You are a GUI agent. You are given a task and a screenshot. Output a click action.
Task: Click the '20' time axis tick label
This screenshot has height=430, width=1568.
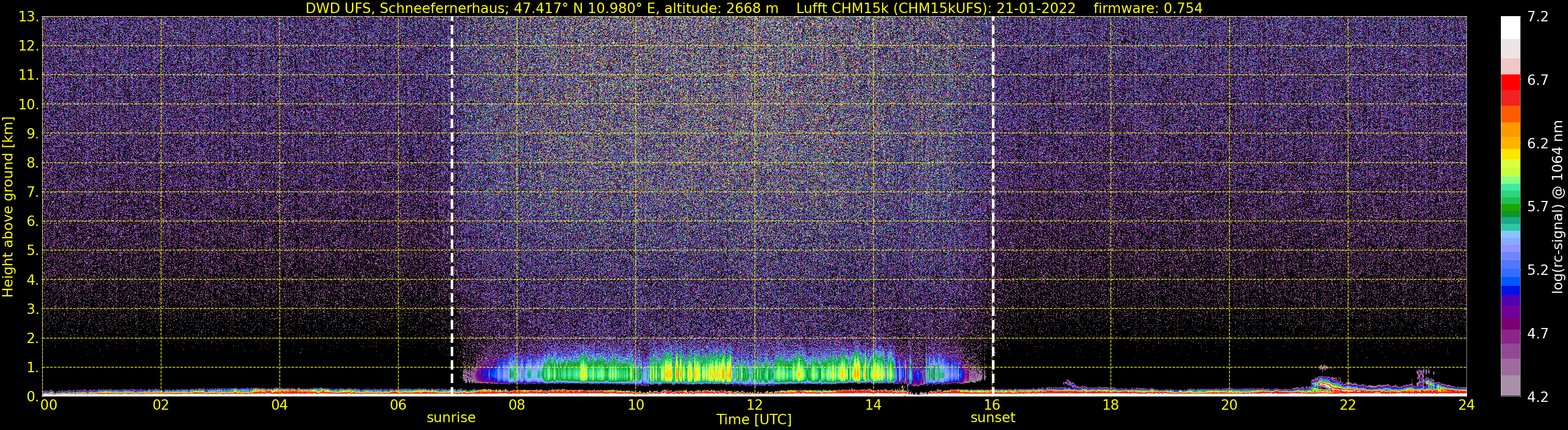(x=1229, y=405)
